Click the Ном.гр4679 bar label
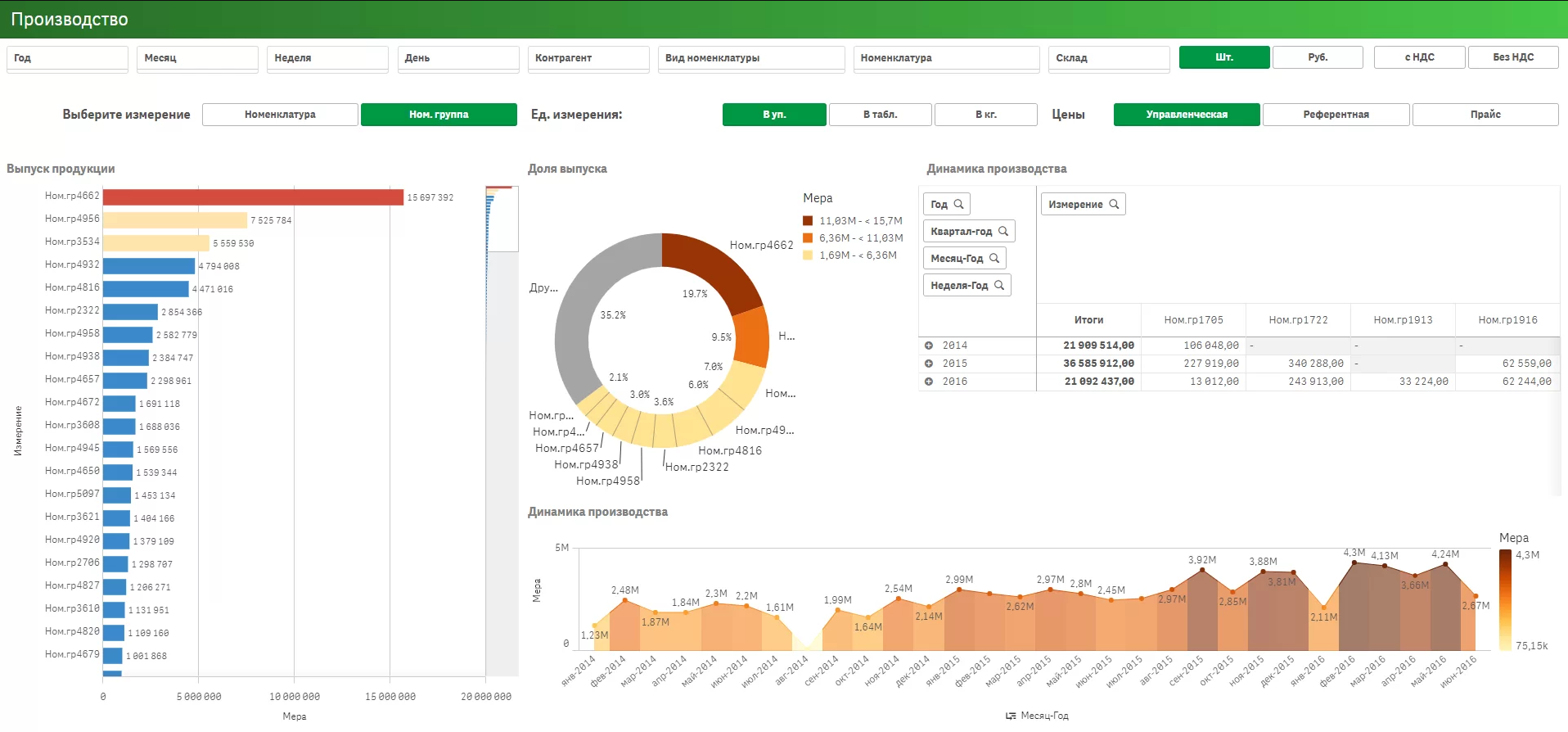The width and height of the screenshot is (1568, 732). coord(72,655)
